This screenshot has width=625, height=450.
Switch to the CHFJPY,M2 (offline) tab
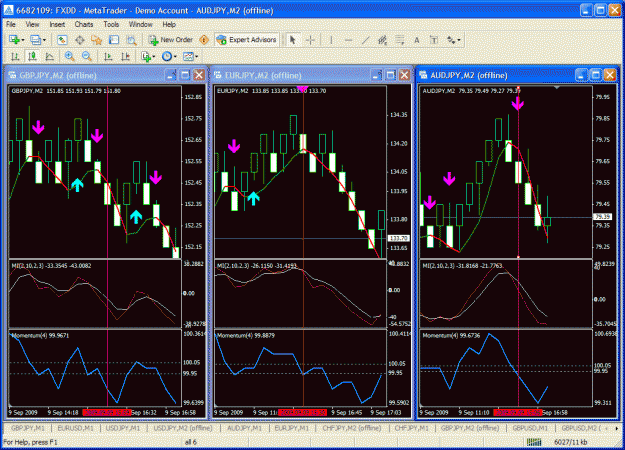tap(352, 428)
